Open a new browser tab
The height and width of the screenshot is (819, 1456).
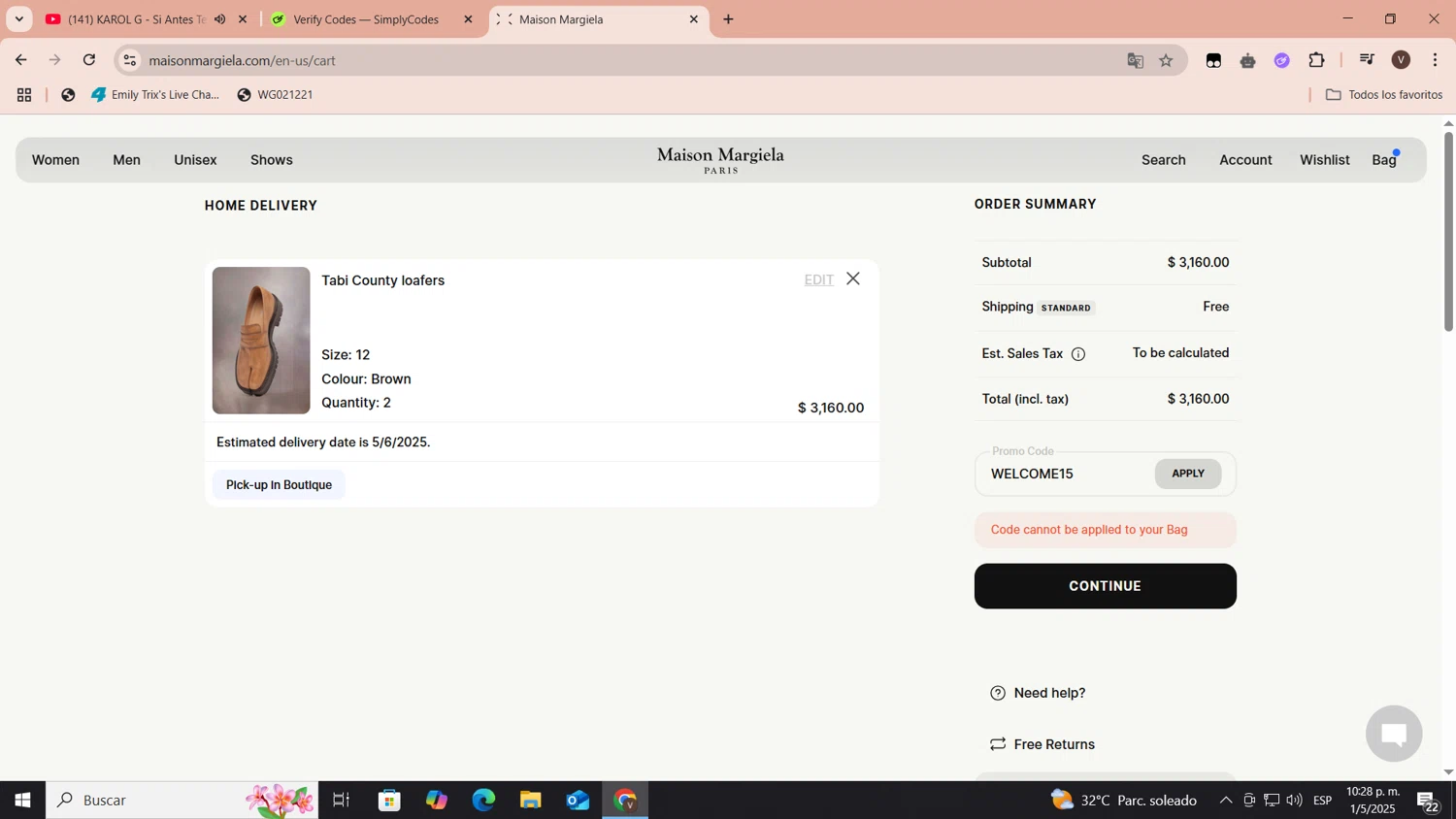tap(729, 19)
